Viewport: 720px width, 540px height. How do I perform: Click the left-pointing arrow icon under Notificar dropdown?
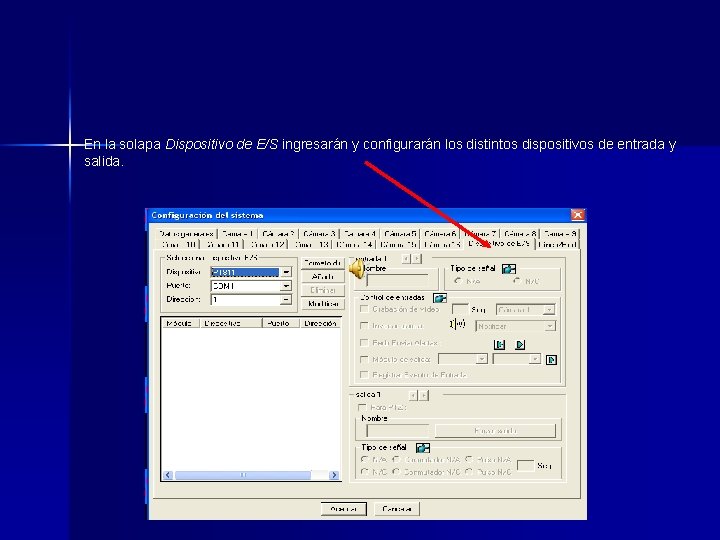point(500,344)
